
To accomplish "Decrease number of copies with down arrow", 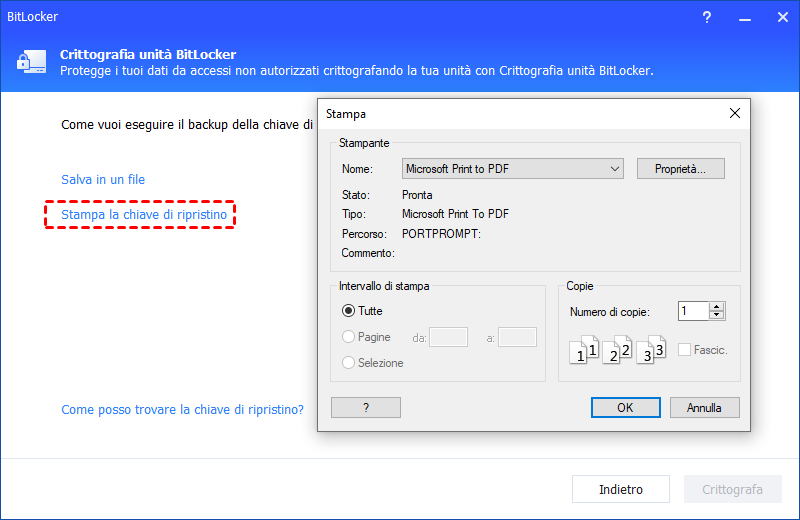I will click(717, 315).
